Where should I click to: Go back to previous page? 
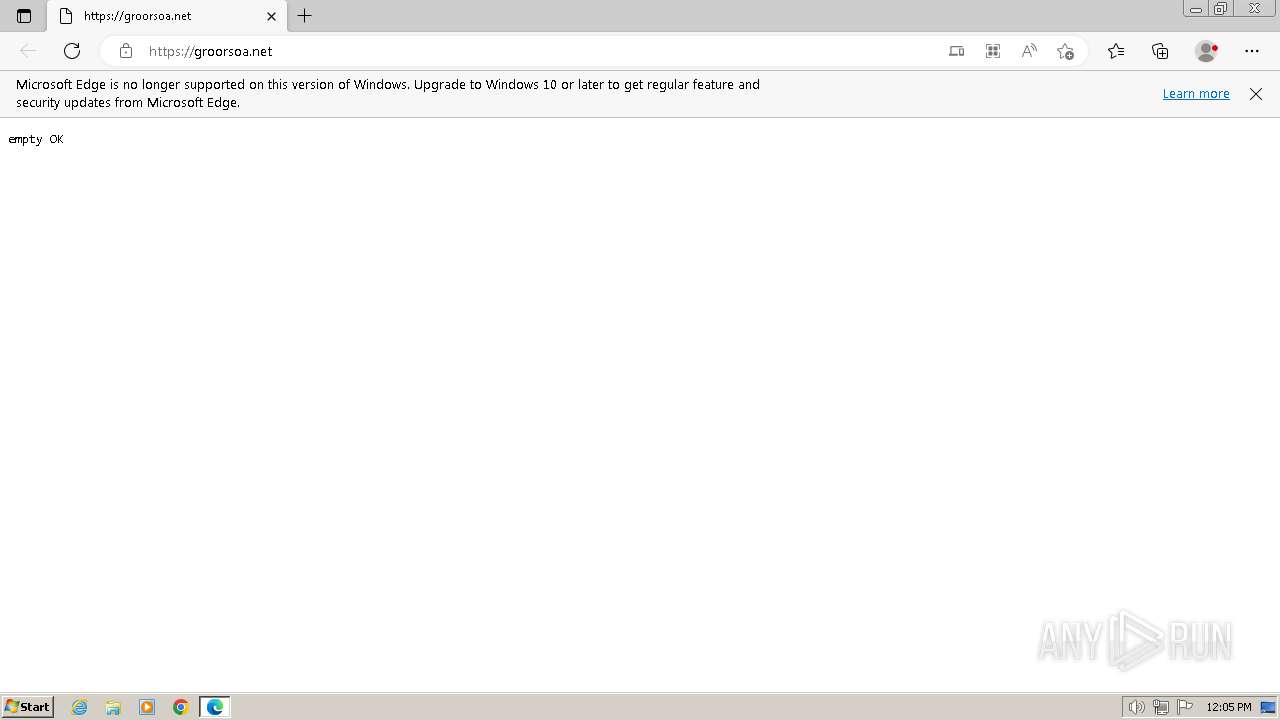(28, 51)
